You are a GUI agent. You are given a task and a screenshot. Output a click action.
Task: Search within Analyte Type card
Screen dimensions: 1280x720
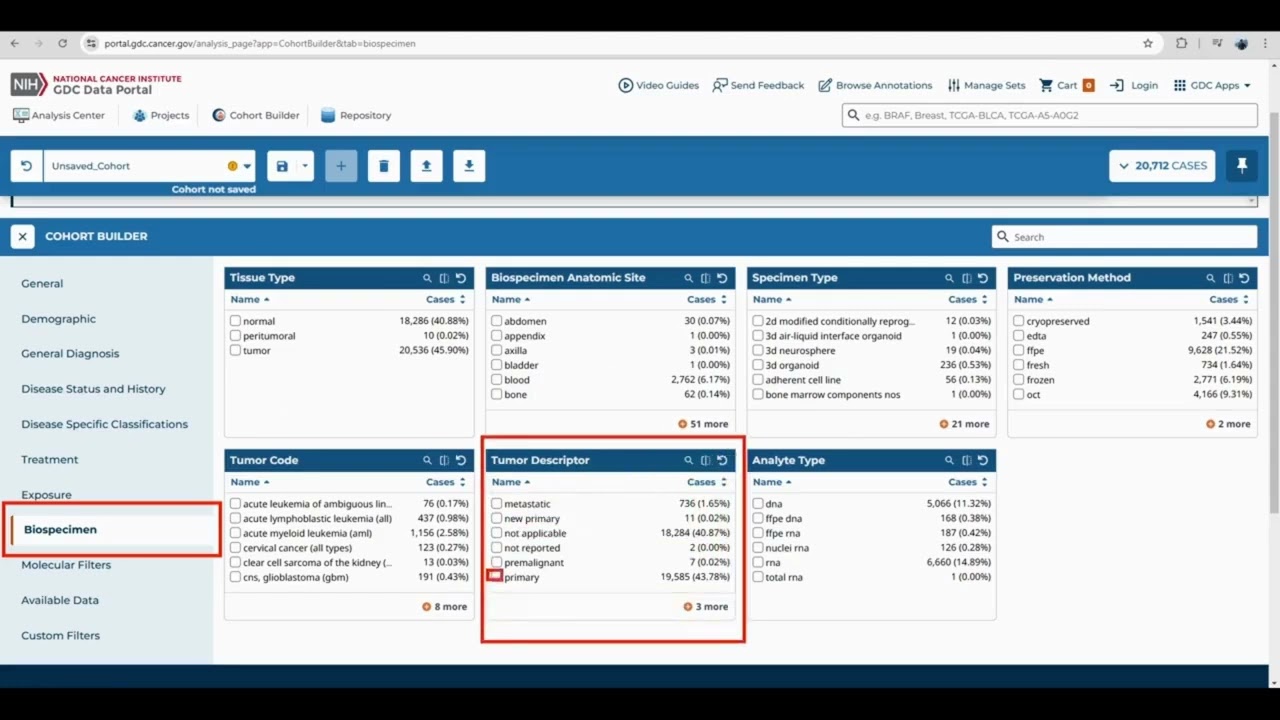coord(949,460)
